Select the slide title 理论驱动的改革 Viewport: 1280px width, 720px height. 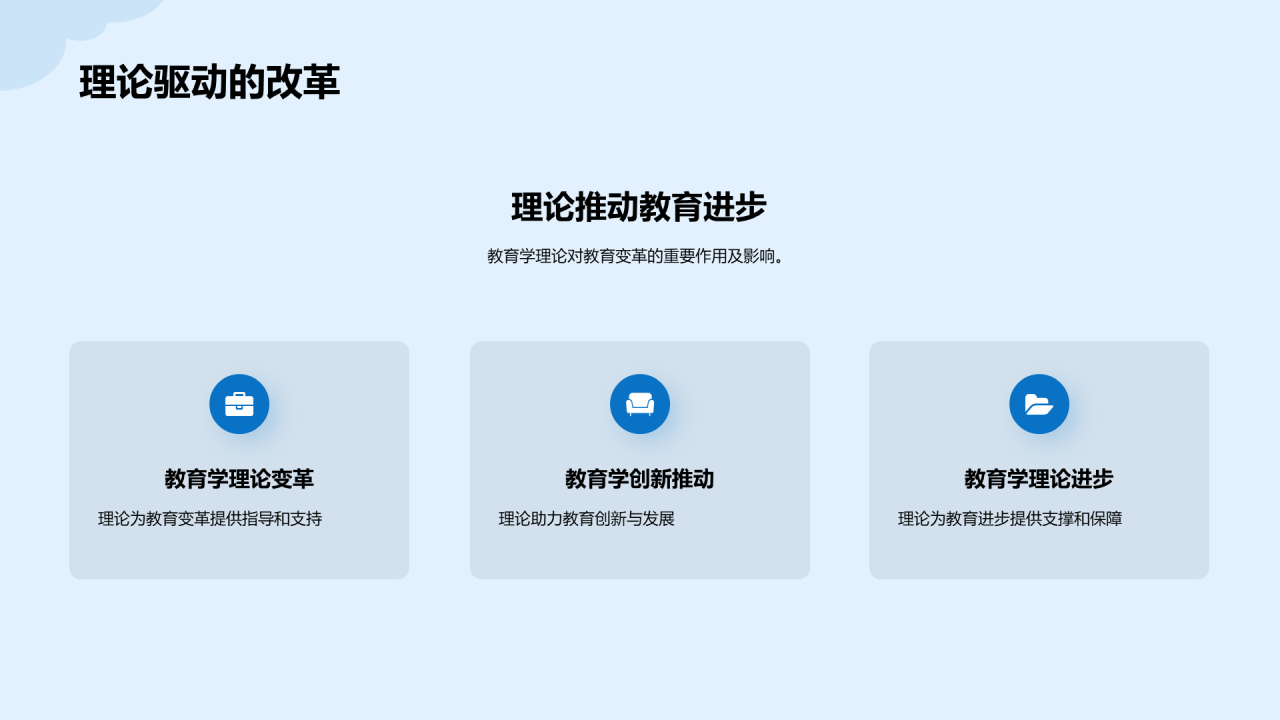(210, 83)
